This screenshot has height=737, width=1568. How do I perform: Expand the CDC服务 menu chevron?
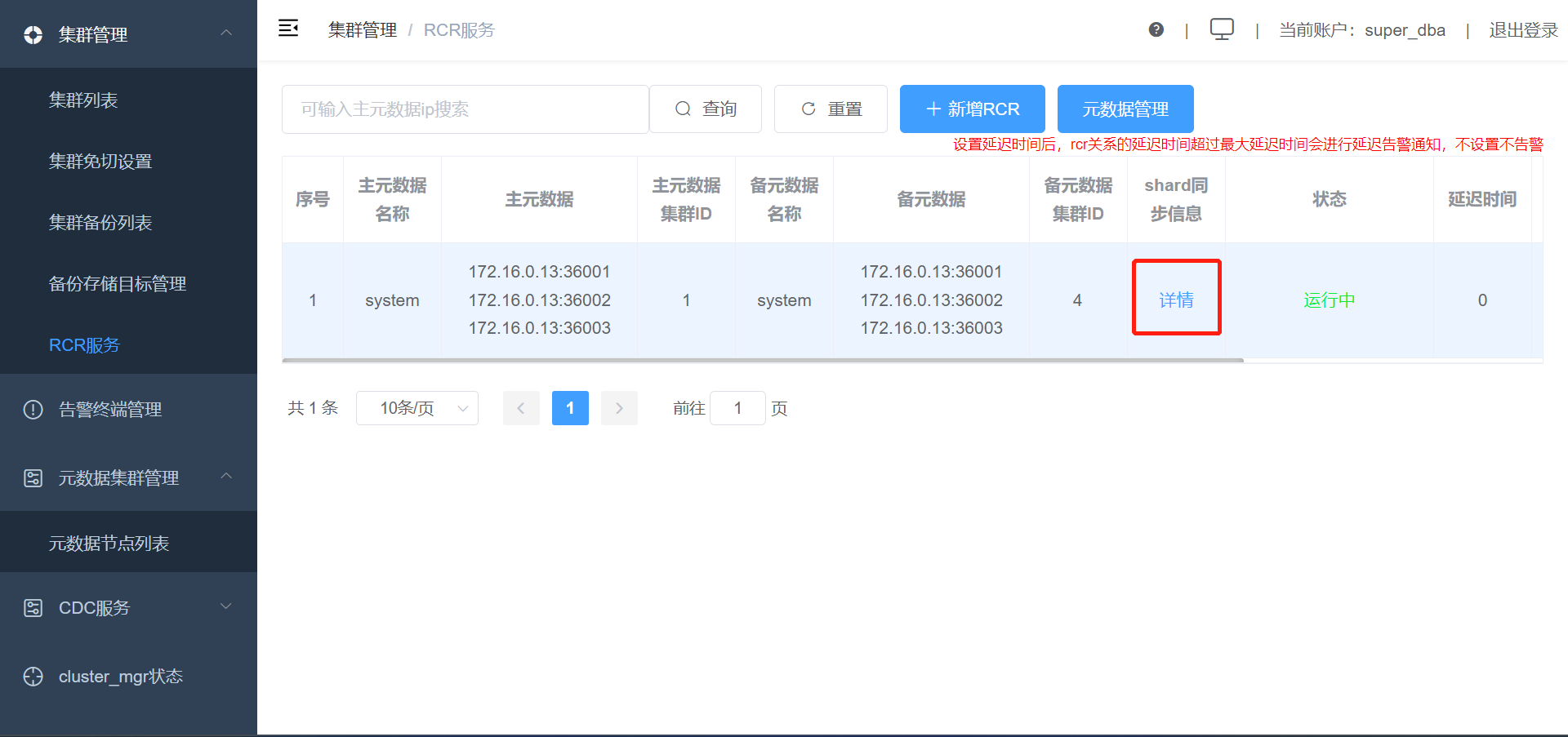point(226,606)
